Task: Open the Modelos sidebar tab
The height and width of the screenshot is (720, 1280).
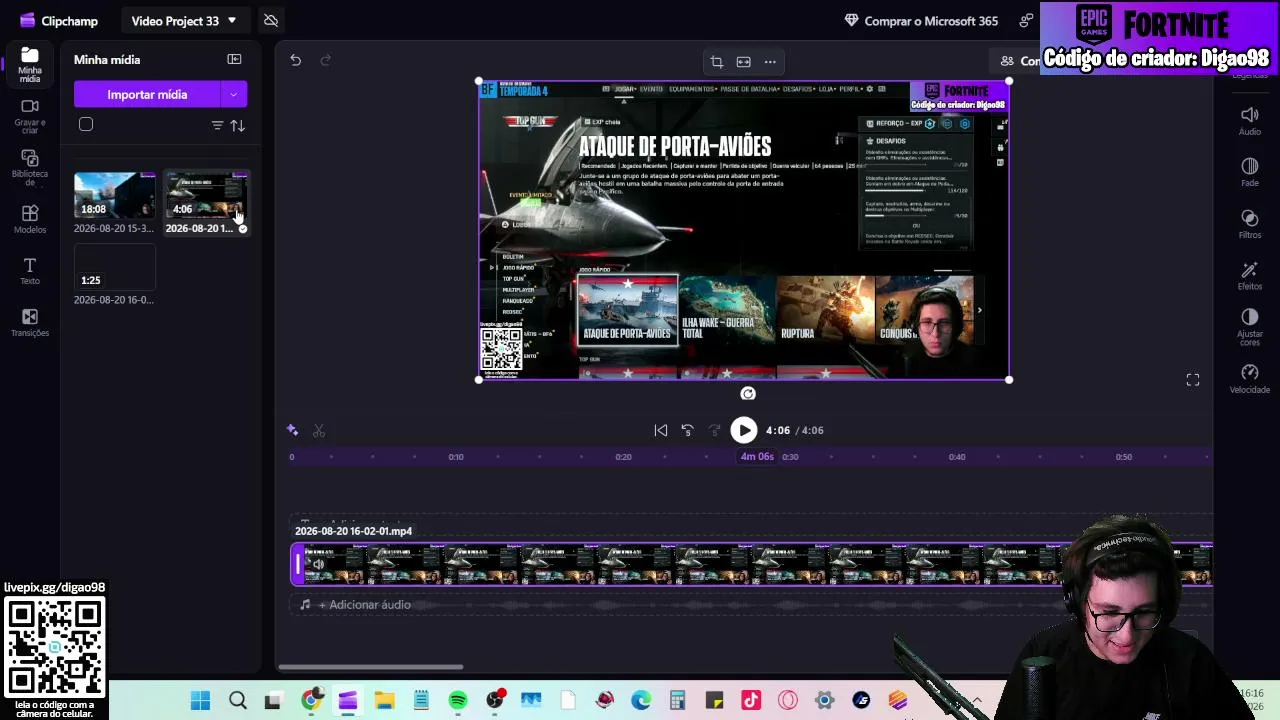Action: click(30, 220)
